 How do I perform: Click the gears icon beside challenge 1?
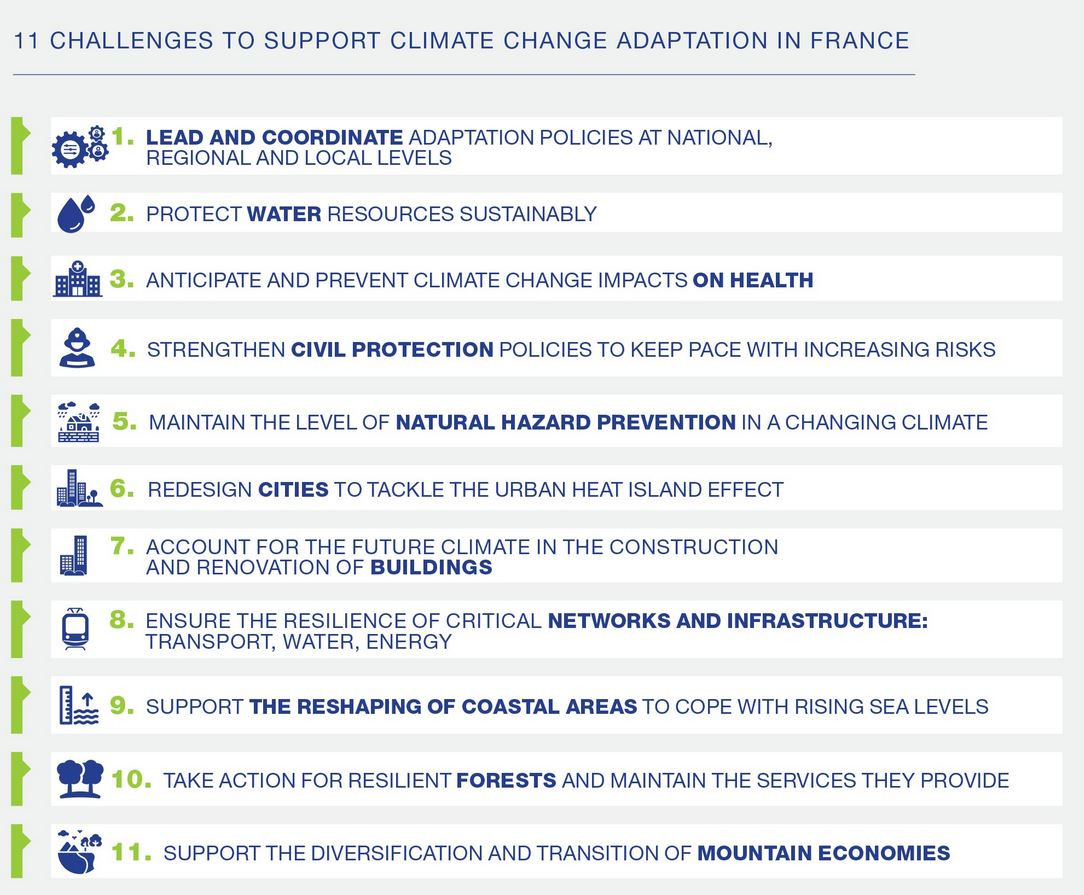[x=79, y=146]
